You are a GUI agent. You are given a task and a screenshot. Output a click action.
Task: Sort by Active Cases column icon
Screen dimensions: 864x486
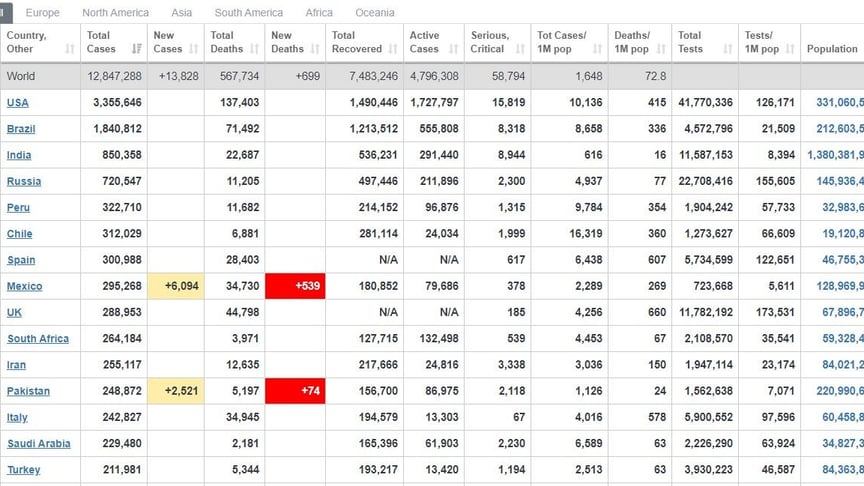point(453,49)
